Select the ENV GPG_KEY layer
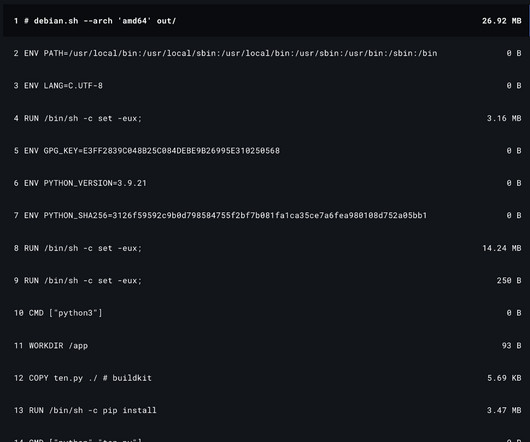 pyautogui.click(x=266, y=151)
